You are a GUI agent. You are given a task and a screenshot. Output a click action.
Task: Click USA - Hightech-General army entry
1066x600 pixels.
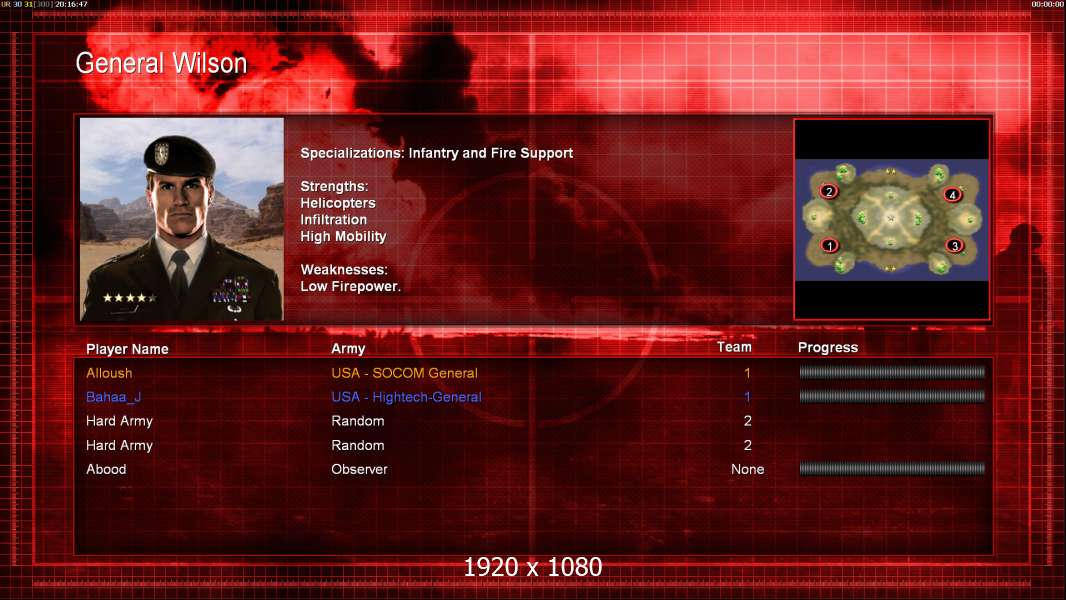(x=407, y=398)
